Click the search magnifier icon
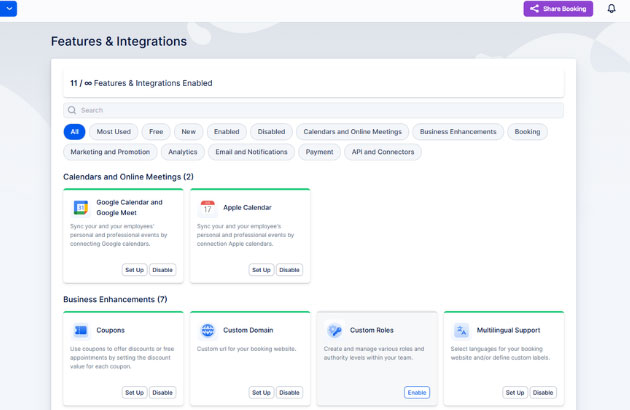 [x=72, y=110]
